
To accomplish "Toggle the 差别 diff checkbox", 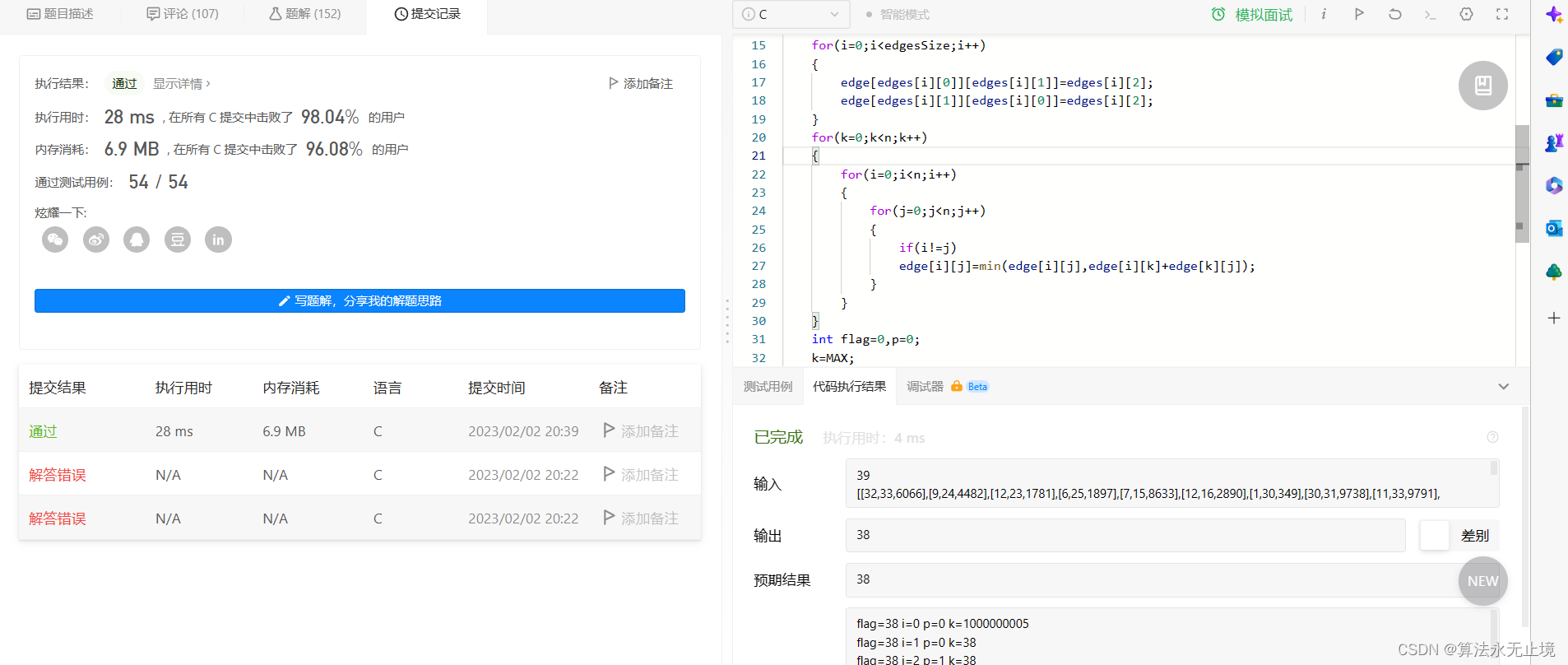I will pos(1434,536).
